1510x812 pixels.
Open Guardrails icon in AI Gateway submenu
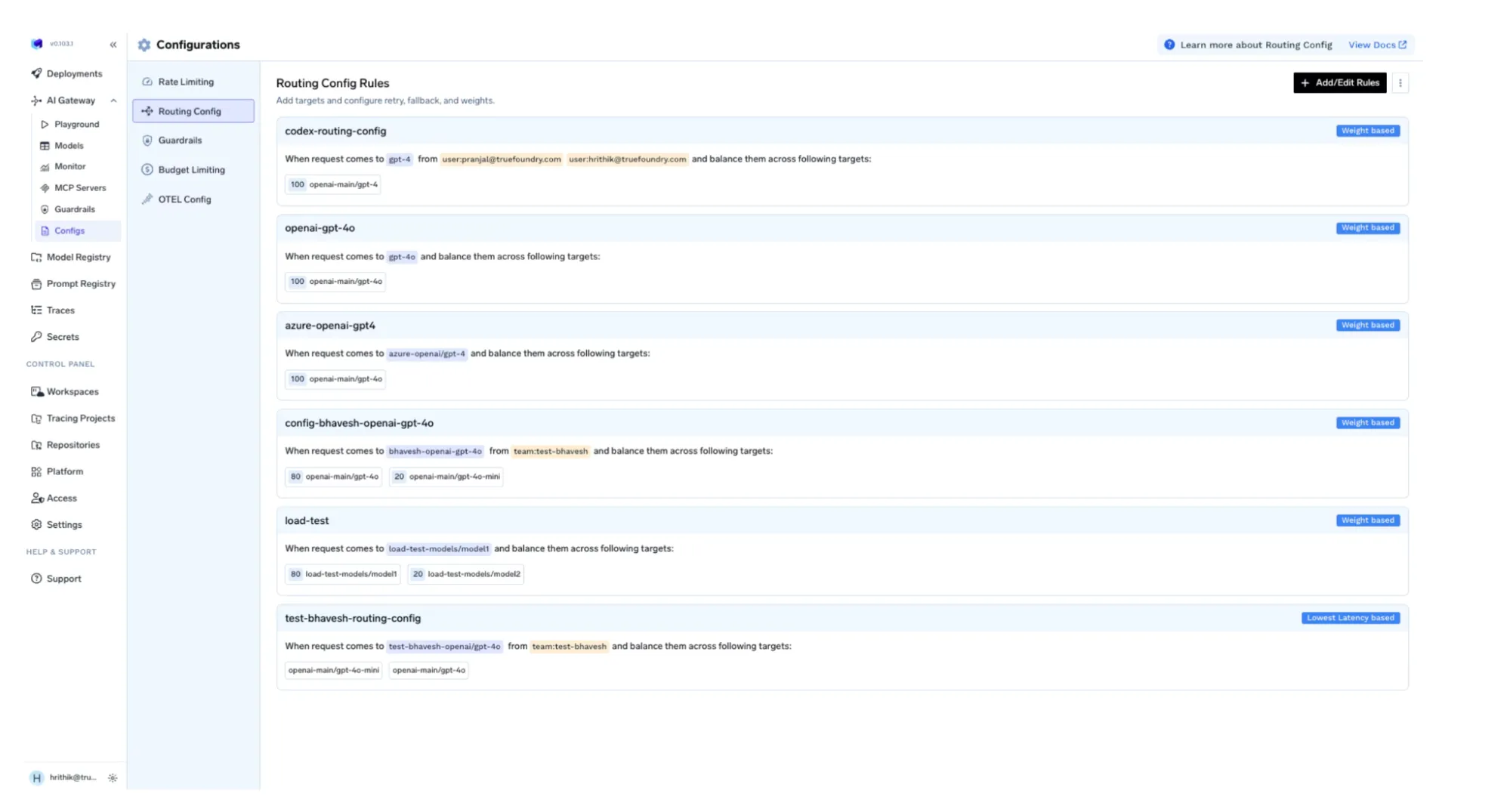(x=45, y=209)
